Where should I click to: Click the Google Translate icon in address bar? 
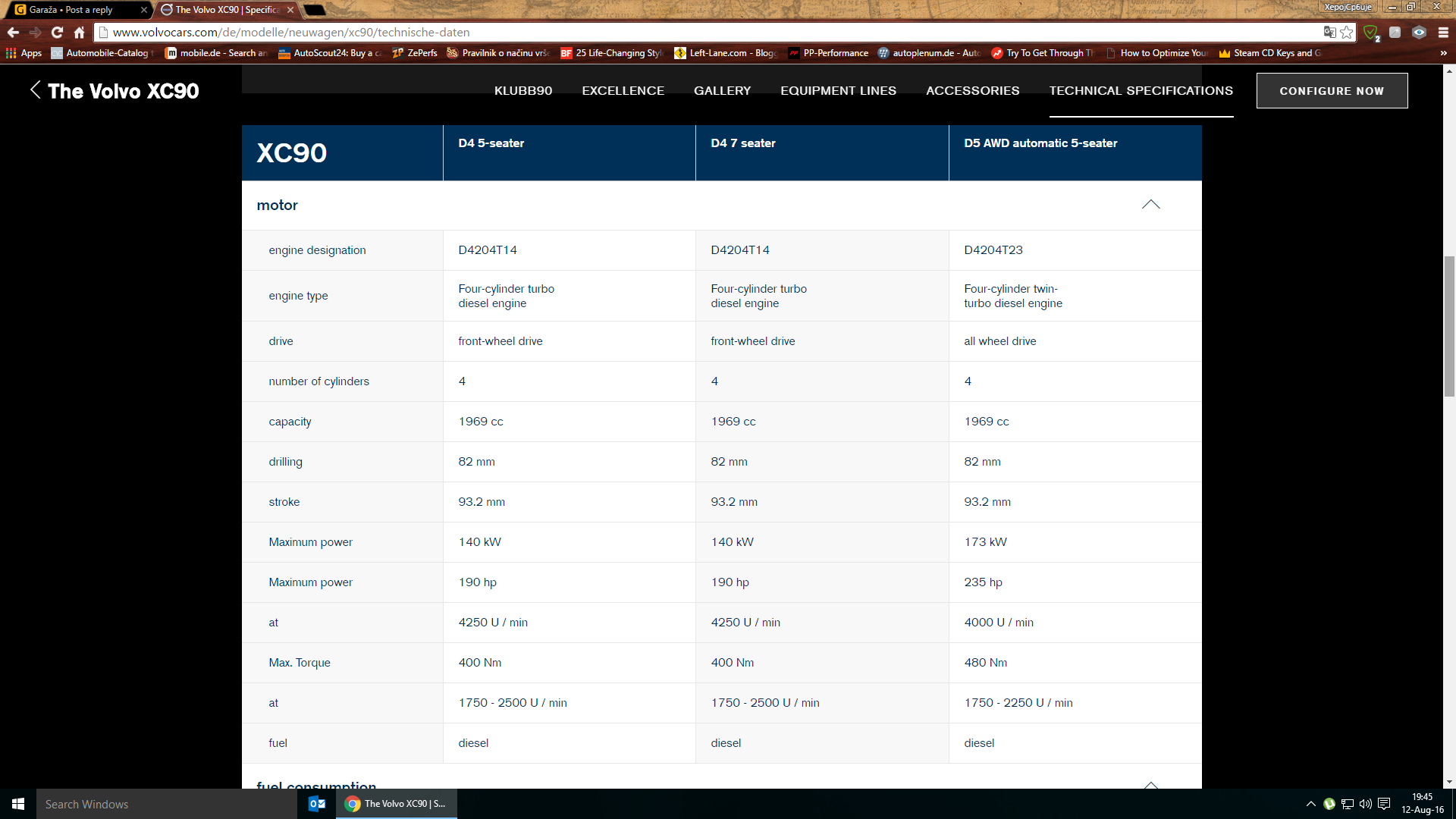(x=1329, y=32)
